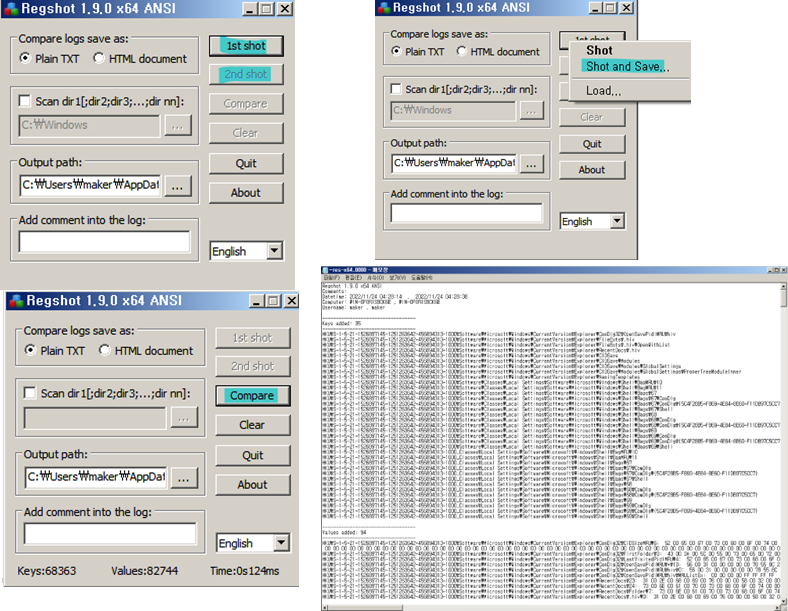Click Quit in window with highlighted 1st shot
Image resolution: width=788 pixels, height=611 pixels.
click(x=246, y=163)
